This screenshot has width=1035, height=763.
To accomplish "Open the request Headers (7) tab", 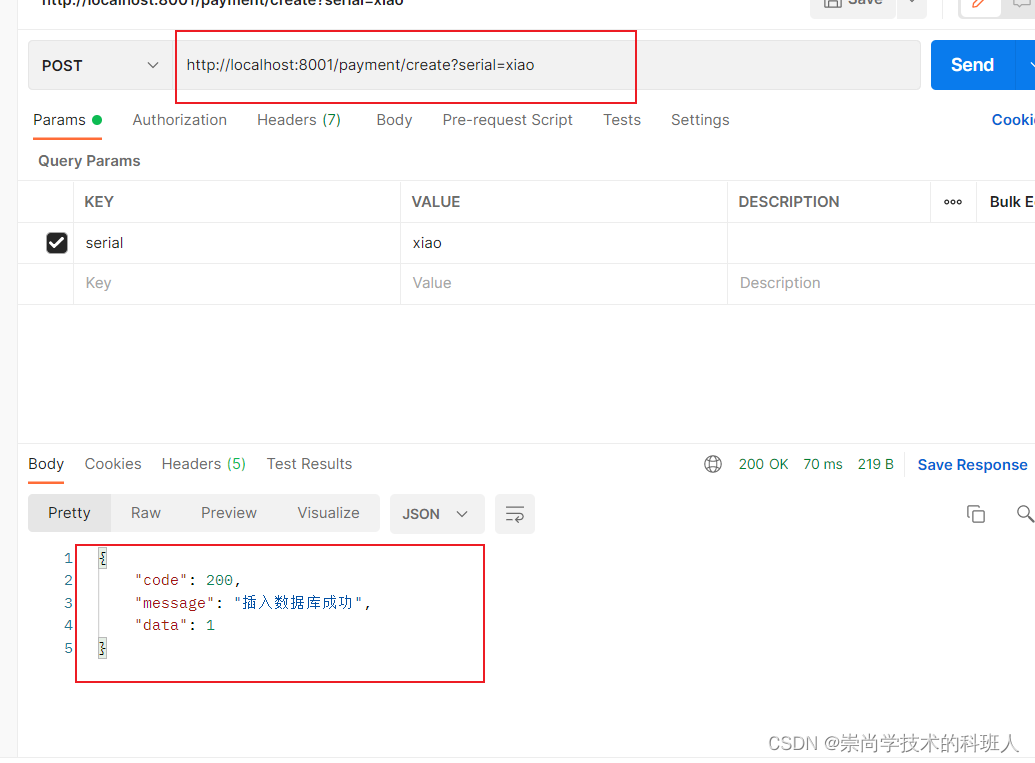I will pyautogui.click(x=299, y=120).
